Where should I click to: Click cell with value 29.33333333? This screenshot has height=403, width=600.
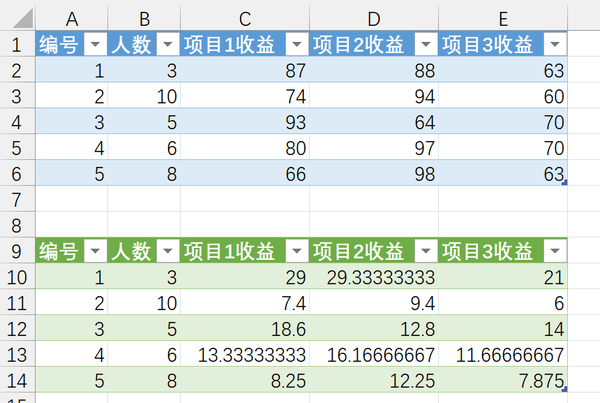(374, 277)
